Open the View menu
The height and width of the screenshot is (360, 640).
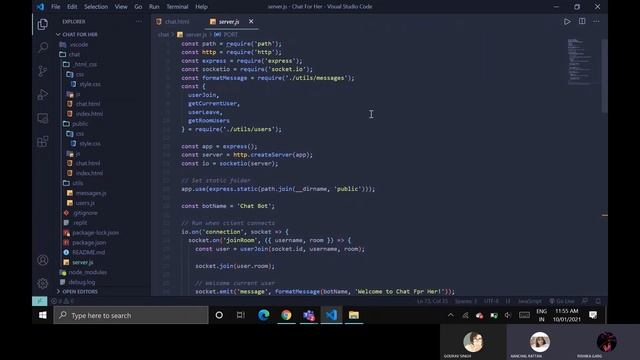[x=121, y=7]
